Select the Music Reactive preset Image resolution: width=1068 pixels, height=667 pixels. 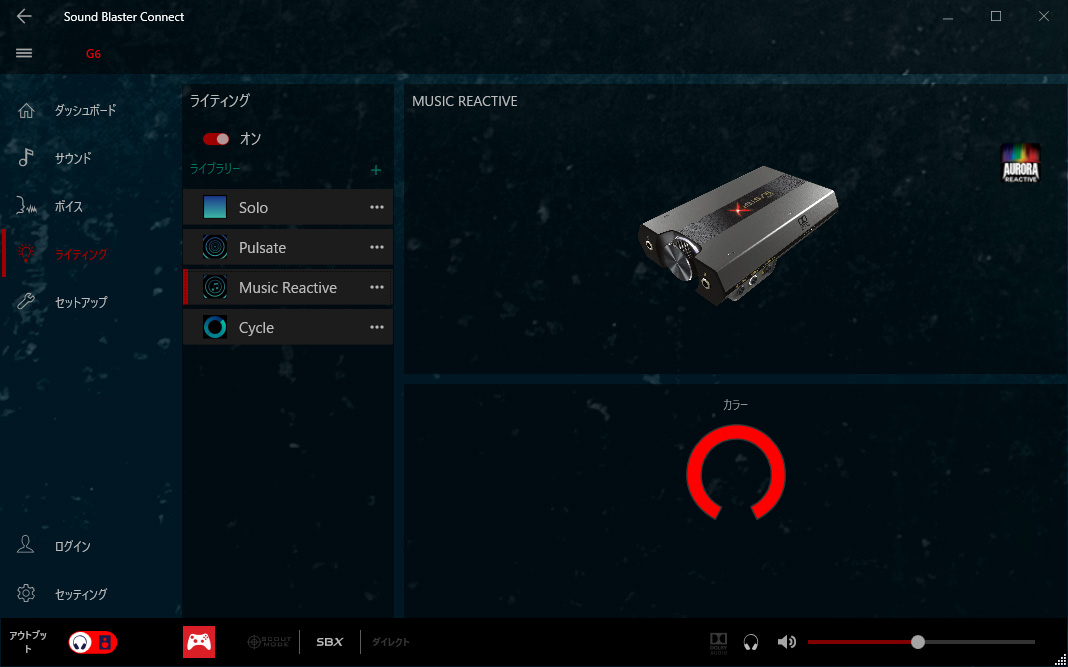point(287,288)
